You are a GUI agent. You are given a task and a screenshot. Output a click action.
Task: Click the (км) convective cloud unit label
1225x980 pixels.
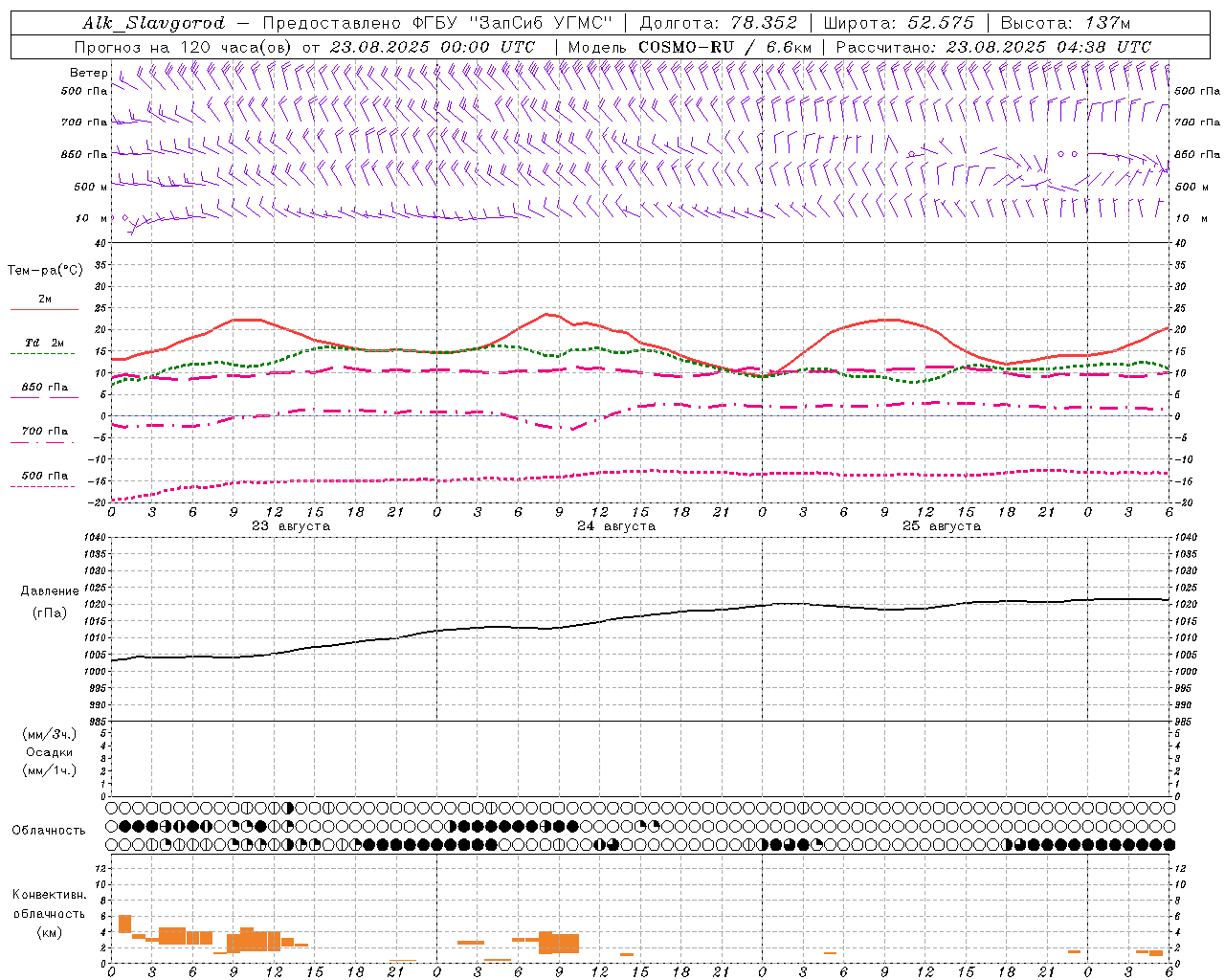[50, 932]
